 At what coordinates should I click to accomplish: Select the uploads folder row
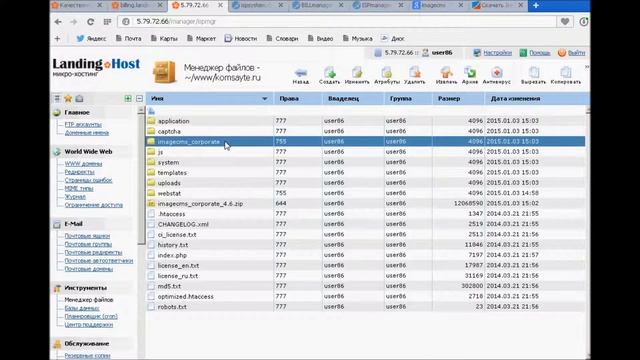point(366,183)
